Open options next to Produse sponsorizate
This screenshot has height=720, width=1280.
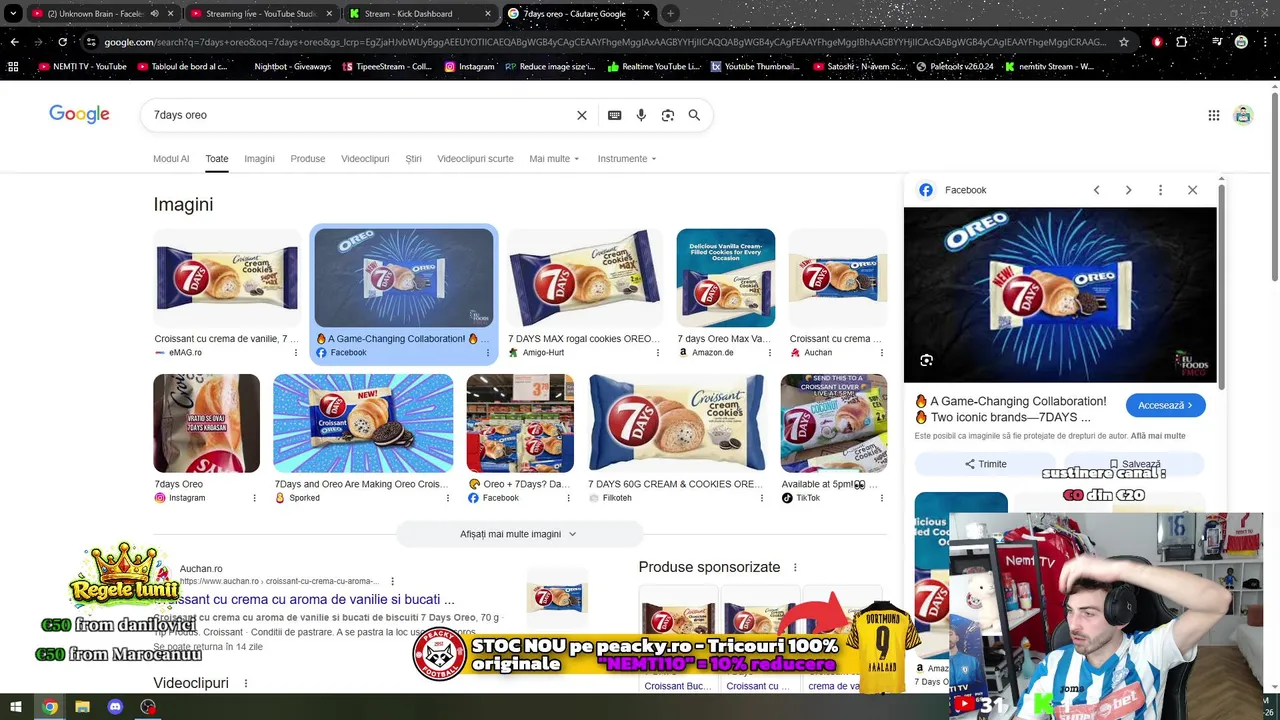pos(795,567)
